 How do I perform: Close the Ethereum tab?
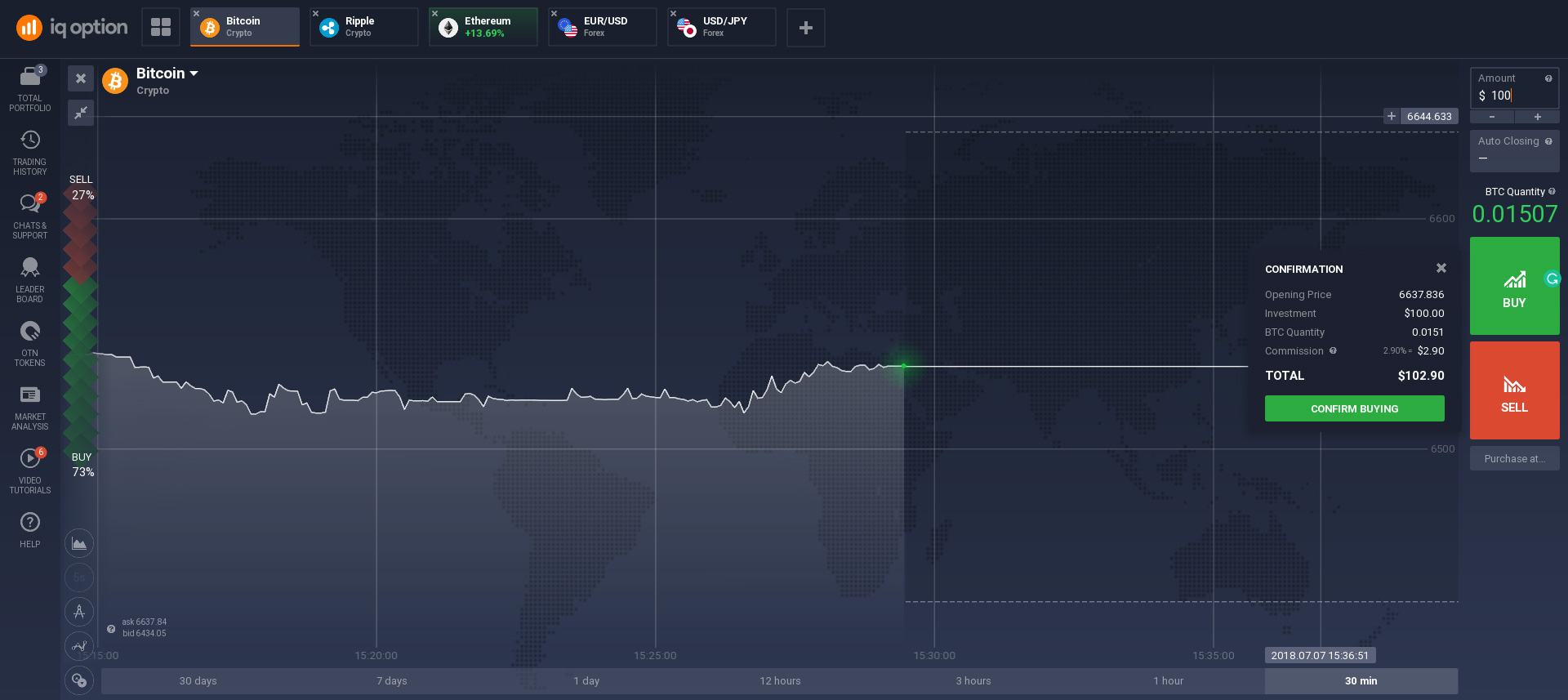pyautogui.click(x=434, y=14)
